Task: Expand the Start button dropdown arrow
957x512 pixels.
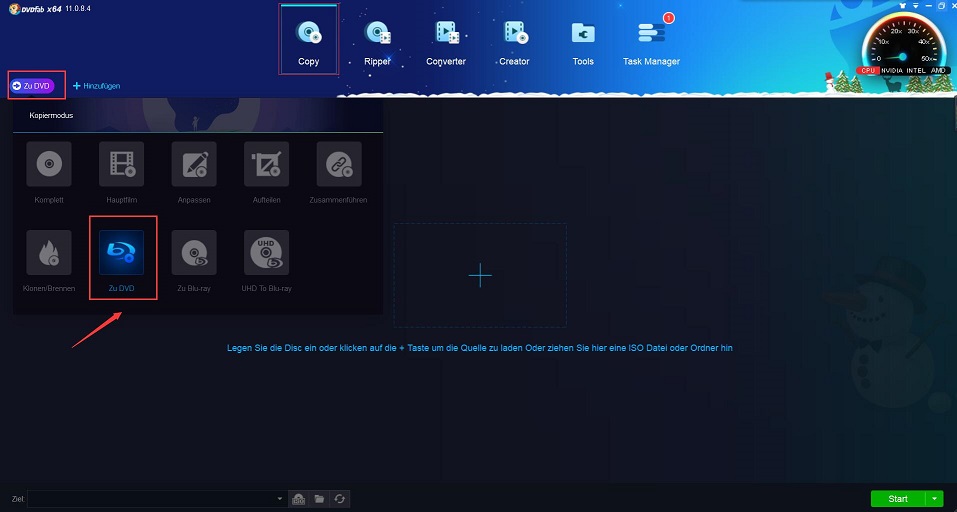Action: click(936, 499)
